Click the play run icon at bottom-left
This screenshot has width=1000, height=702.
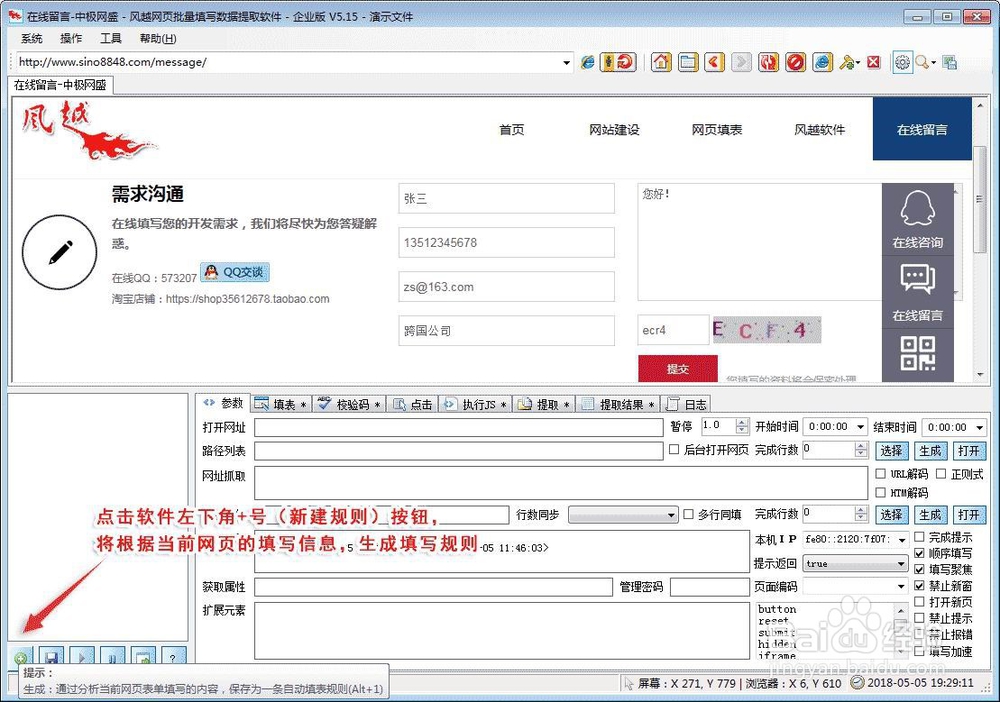tap(82, 657)
